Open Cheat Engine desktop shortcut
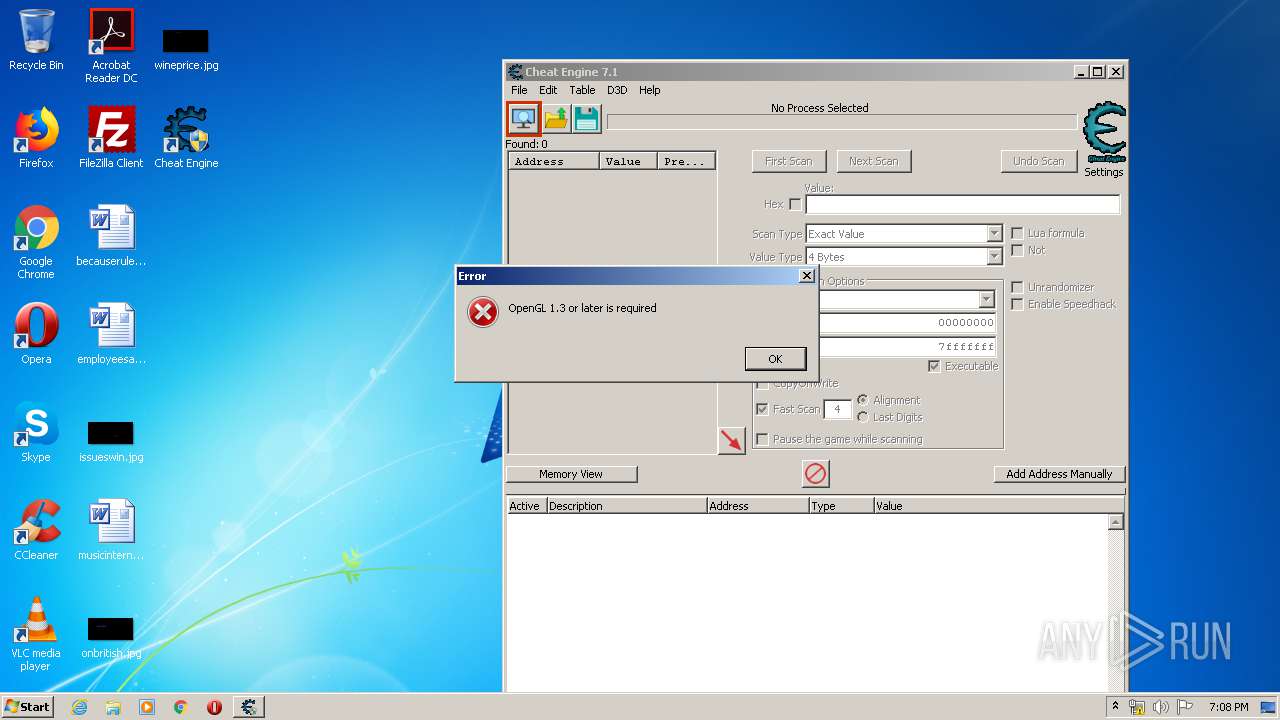Image resolution: width=1280 pixels, height=720 pixels. (186, 138)
